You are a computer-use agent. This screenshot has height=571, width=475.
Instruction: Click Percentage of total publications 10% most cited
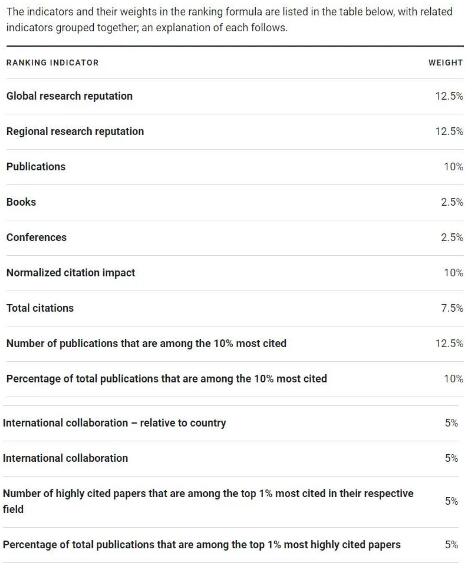166,378
